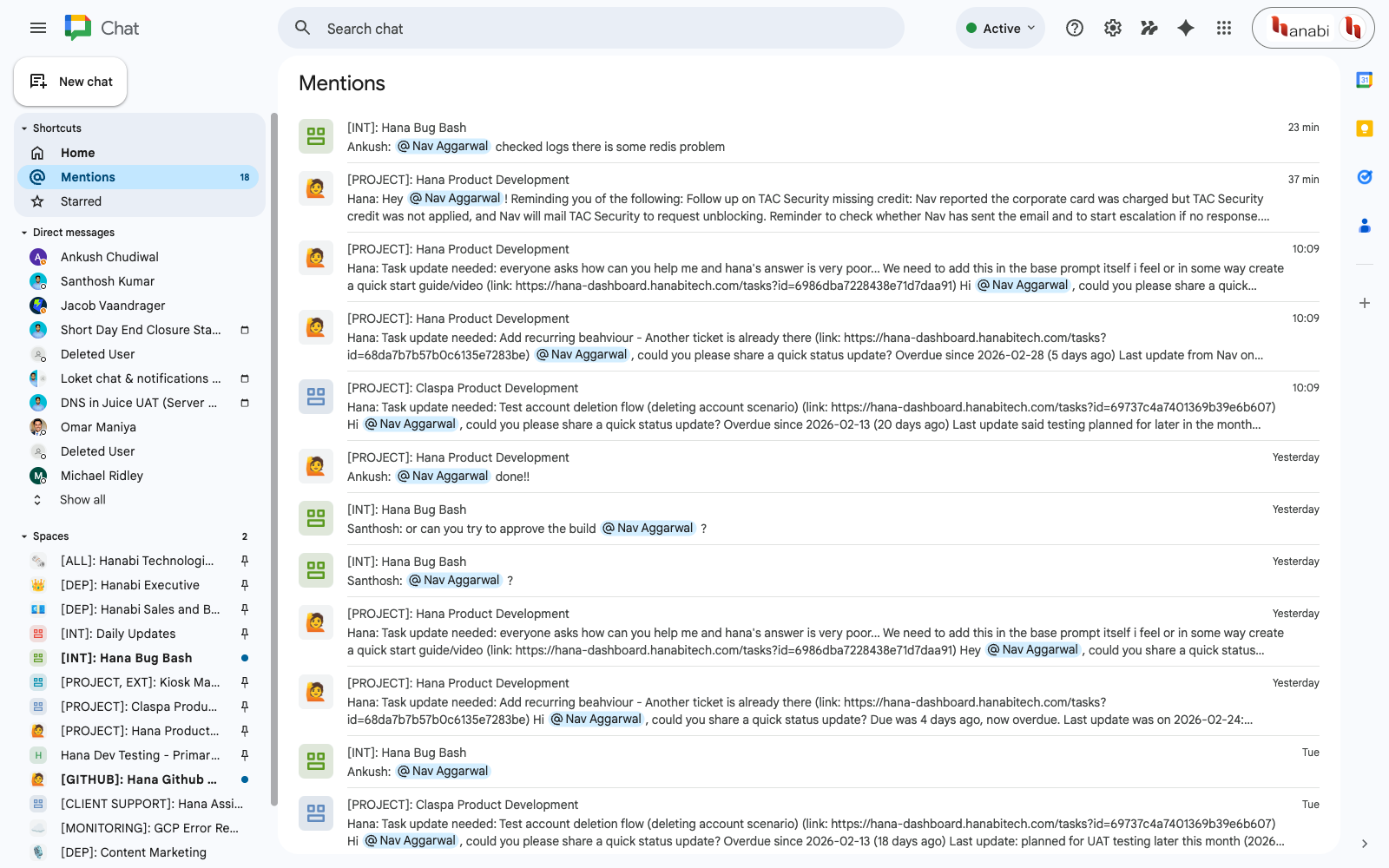Open the Active status dropdown
Viewport: 1389px width, 868px height.
(x=1000, y=28)
